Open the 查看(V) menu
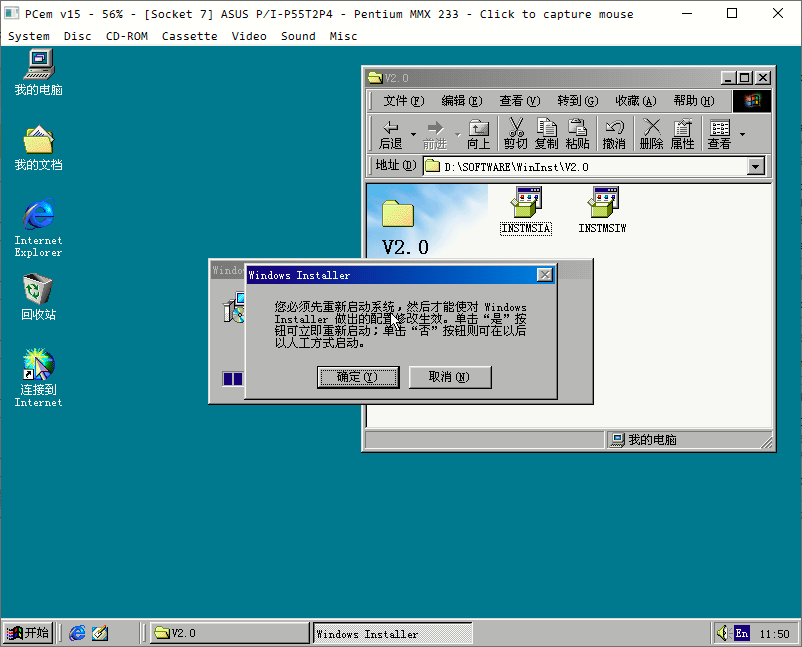 tap(519, 101)
